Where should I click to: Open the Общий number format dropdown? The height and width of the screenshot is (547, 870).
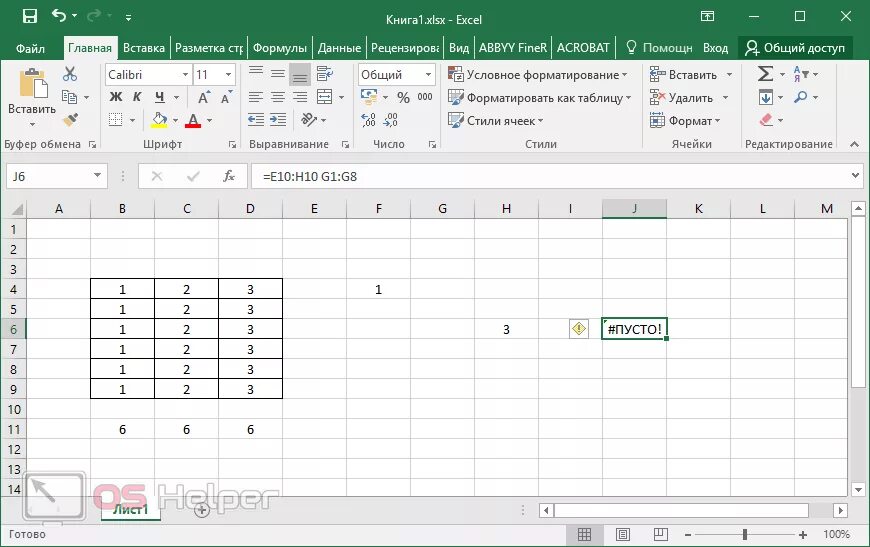point(428,74)
